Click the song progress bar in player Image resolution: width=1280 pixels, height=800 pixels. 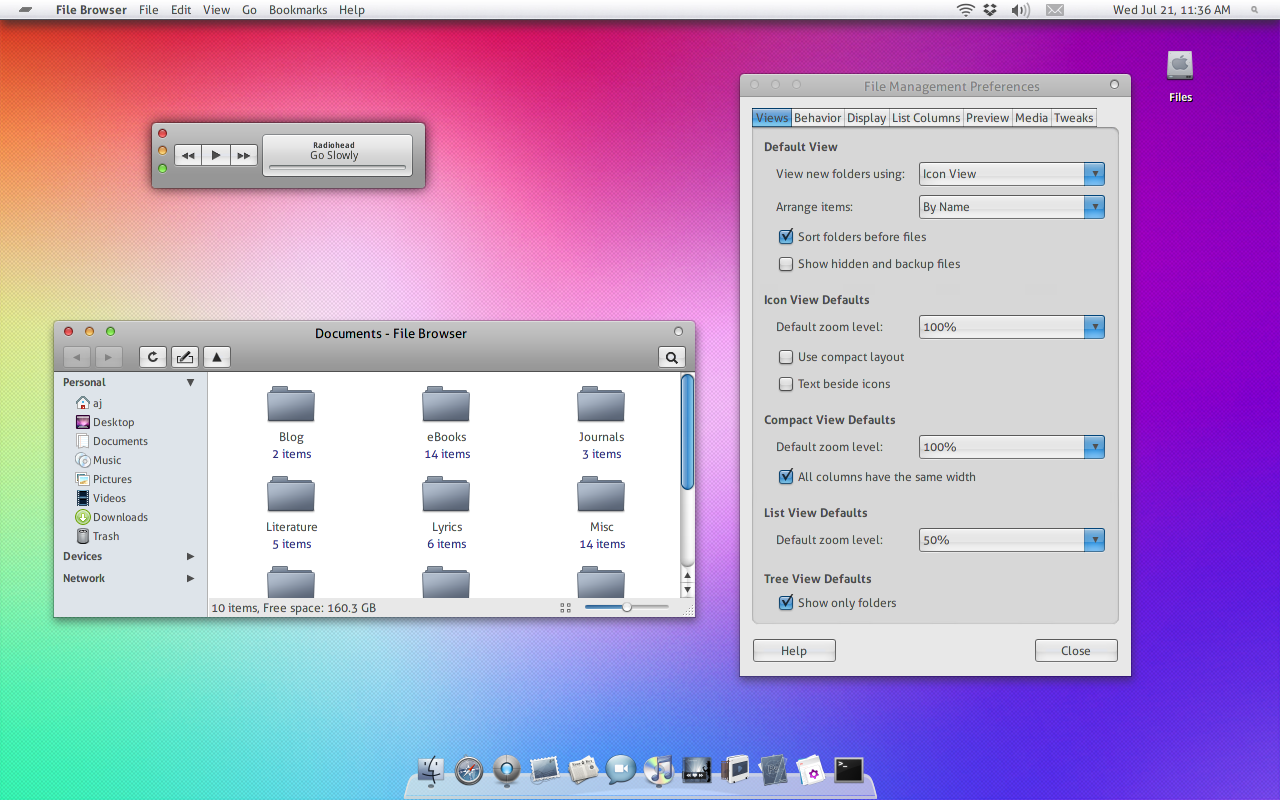[x=337, y=168]
